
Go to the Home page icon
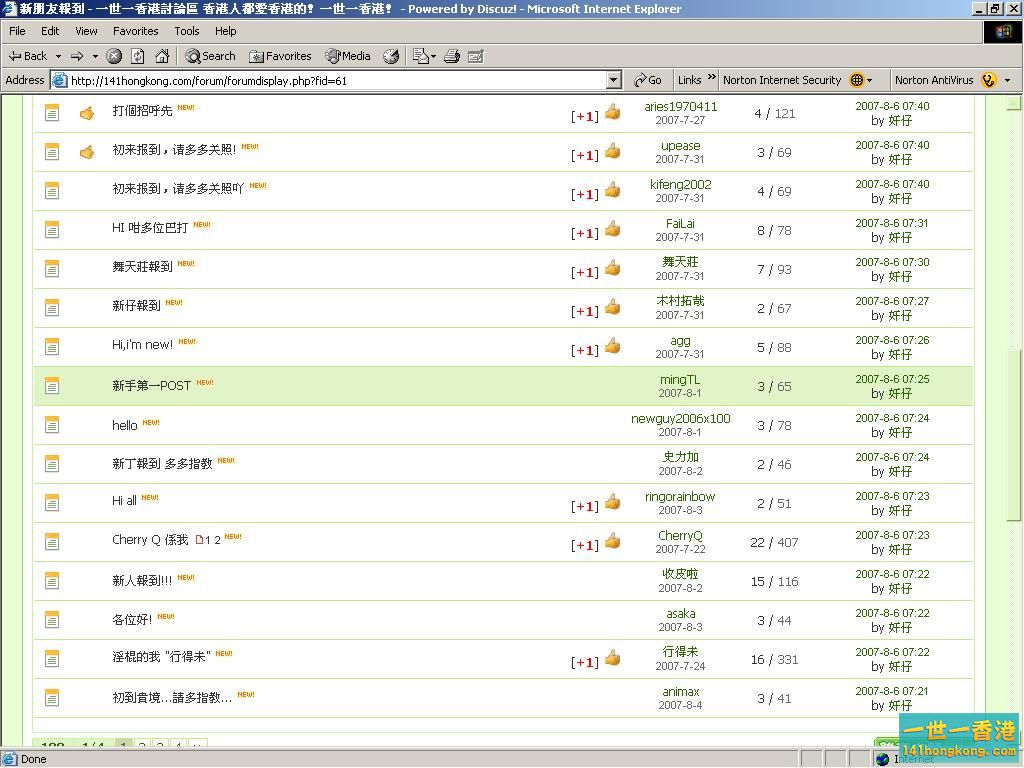click(161, 56)
